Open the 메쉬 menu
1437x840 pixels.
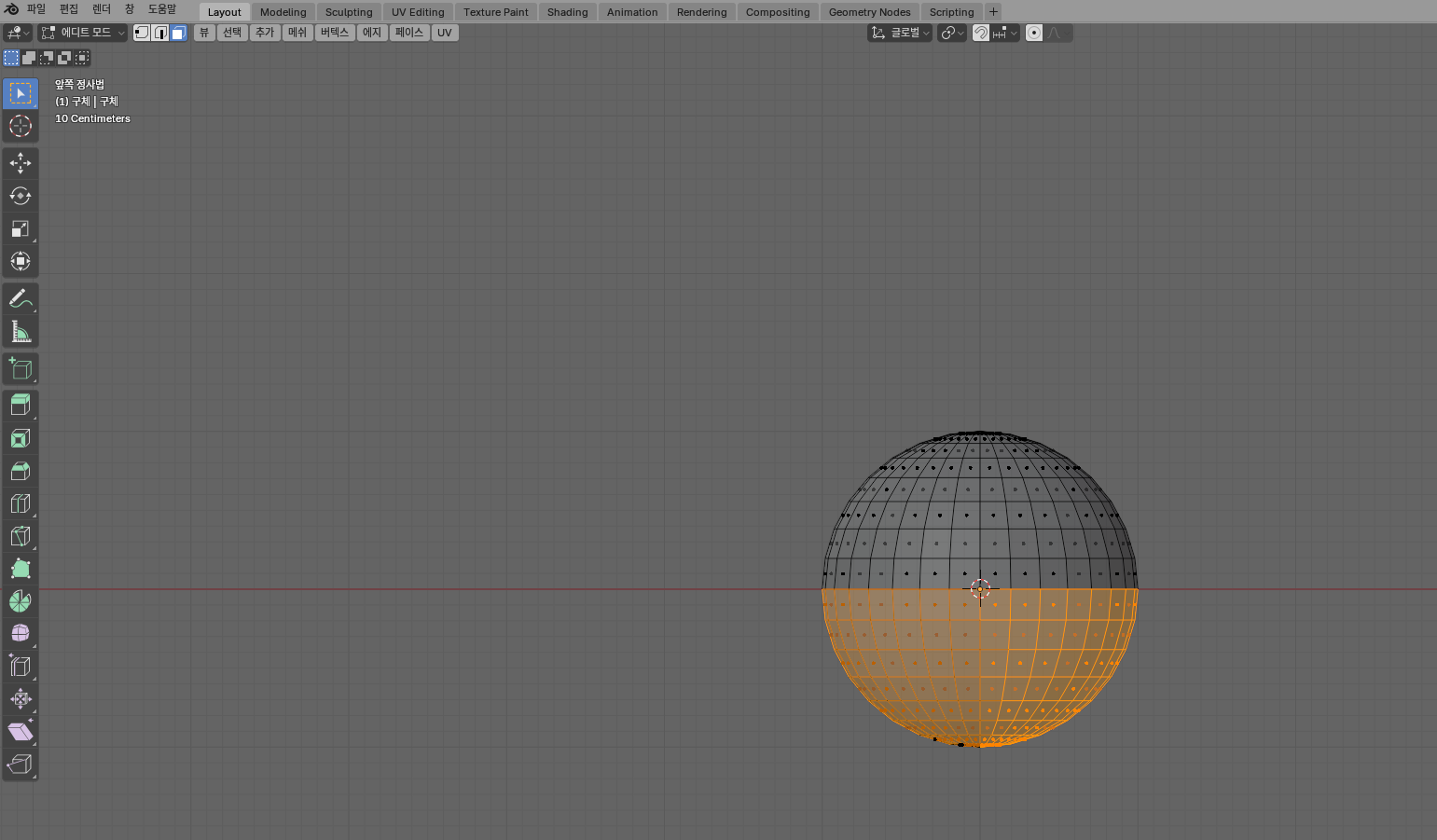[x=297, y=33]
